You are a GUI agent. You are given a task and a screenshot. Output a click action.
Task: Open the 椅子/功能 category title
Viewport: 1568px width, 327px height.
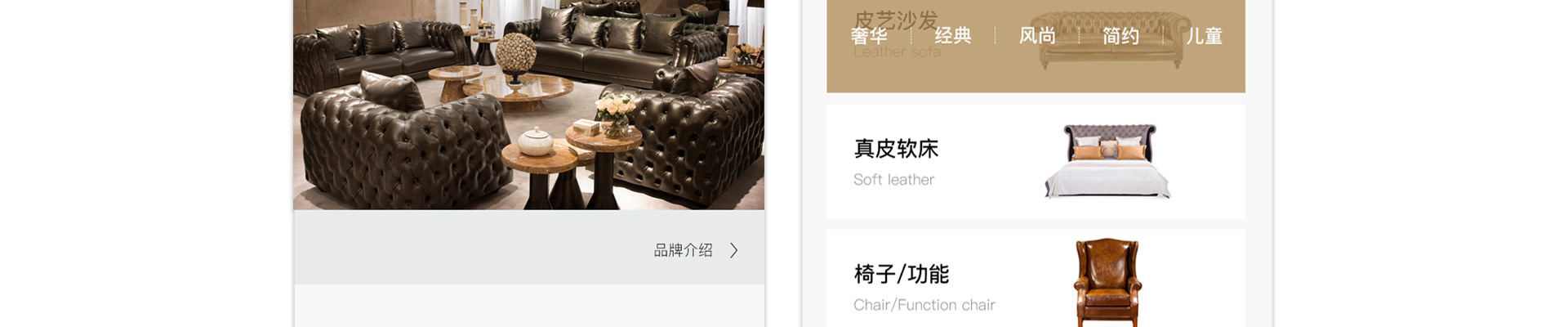coord(902,274)
